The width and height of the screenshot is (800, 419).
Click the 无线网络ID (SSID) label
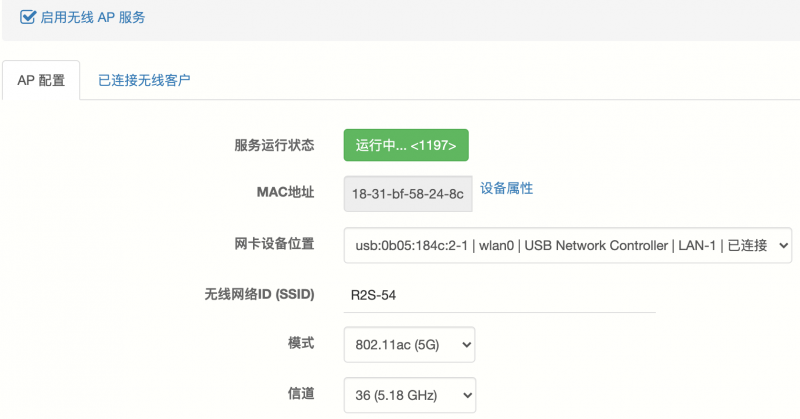[259, 294]
